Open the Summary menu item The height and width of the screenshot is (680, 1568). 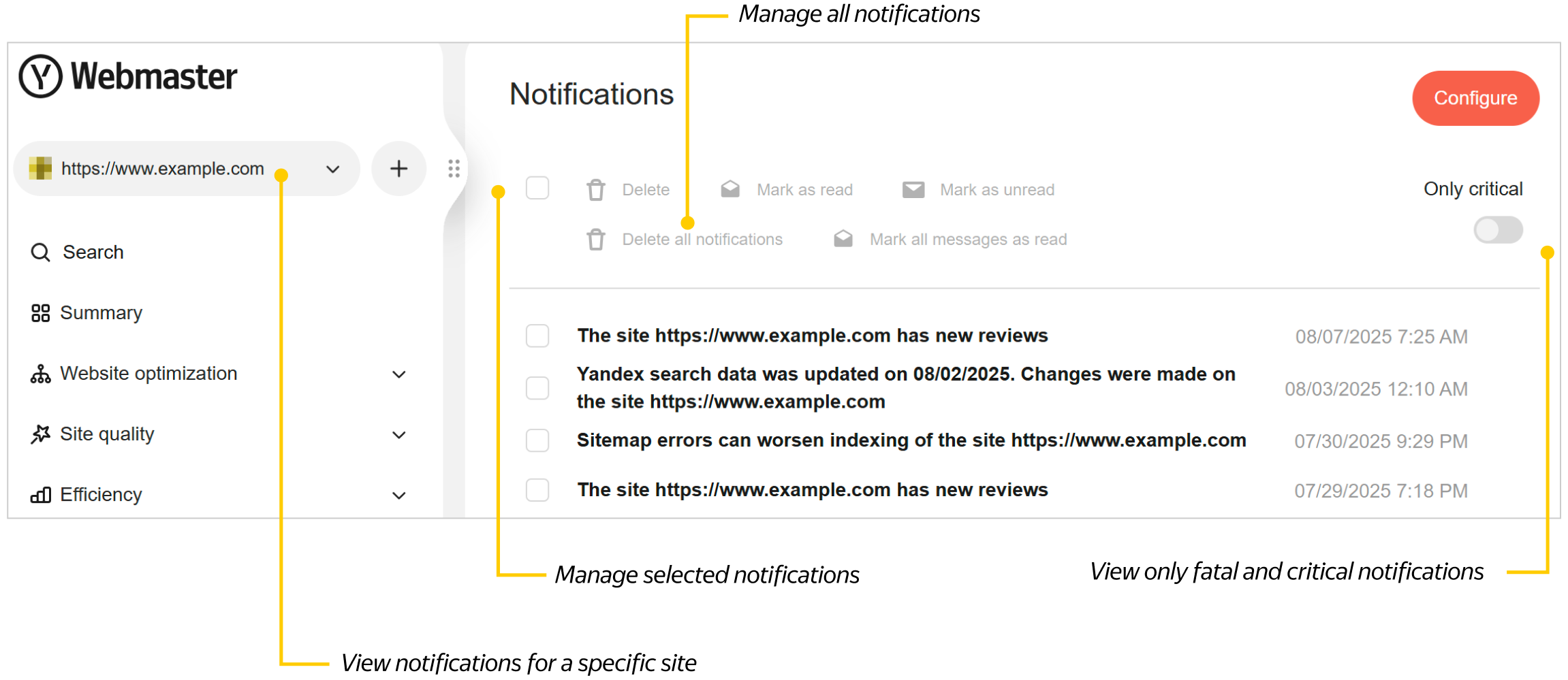(x=101, y=313)
